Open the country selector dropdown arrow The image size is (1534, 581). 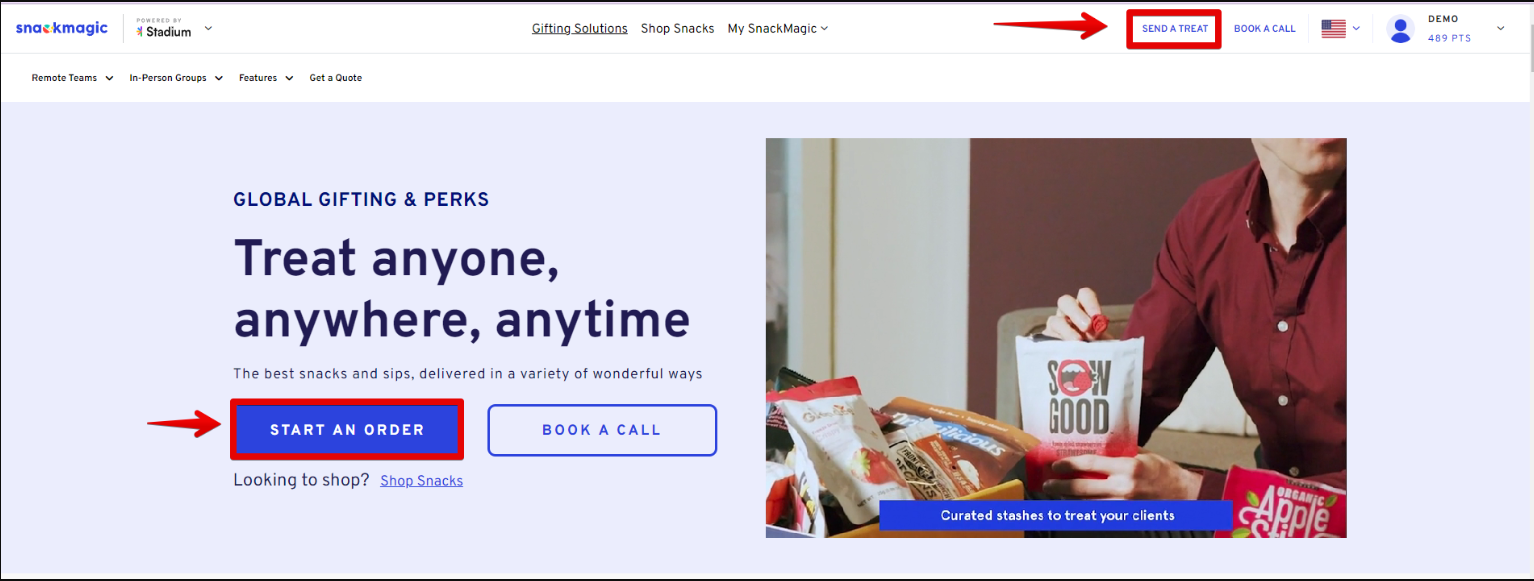[1356, 29]
